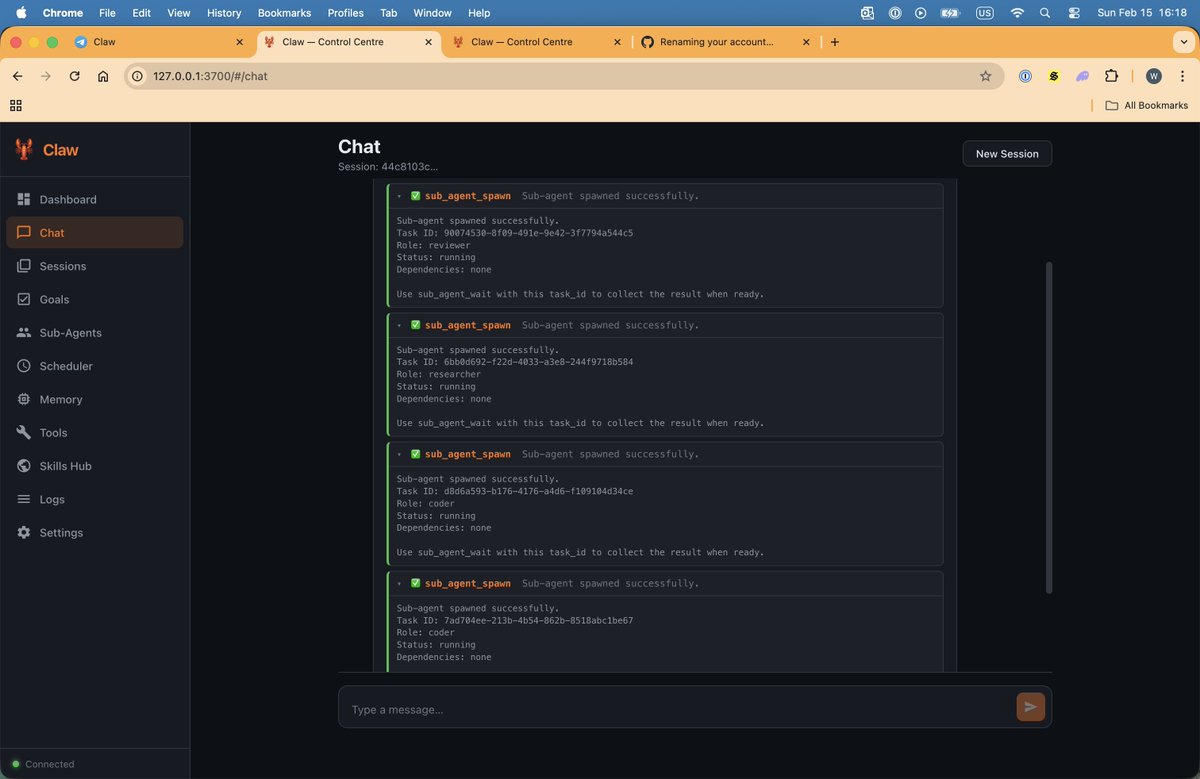Image resolution: width=1200 pixels, height=779 pixels.
Task: Start a New Session
Action: pyautogui.click(x=1007, y=153)
